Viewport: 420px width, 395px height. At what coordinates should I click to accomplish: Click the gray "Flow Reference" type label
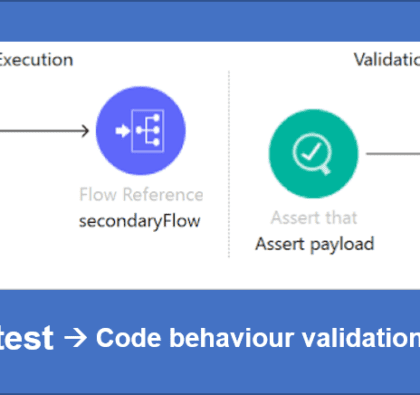click(x=141, y=195)
